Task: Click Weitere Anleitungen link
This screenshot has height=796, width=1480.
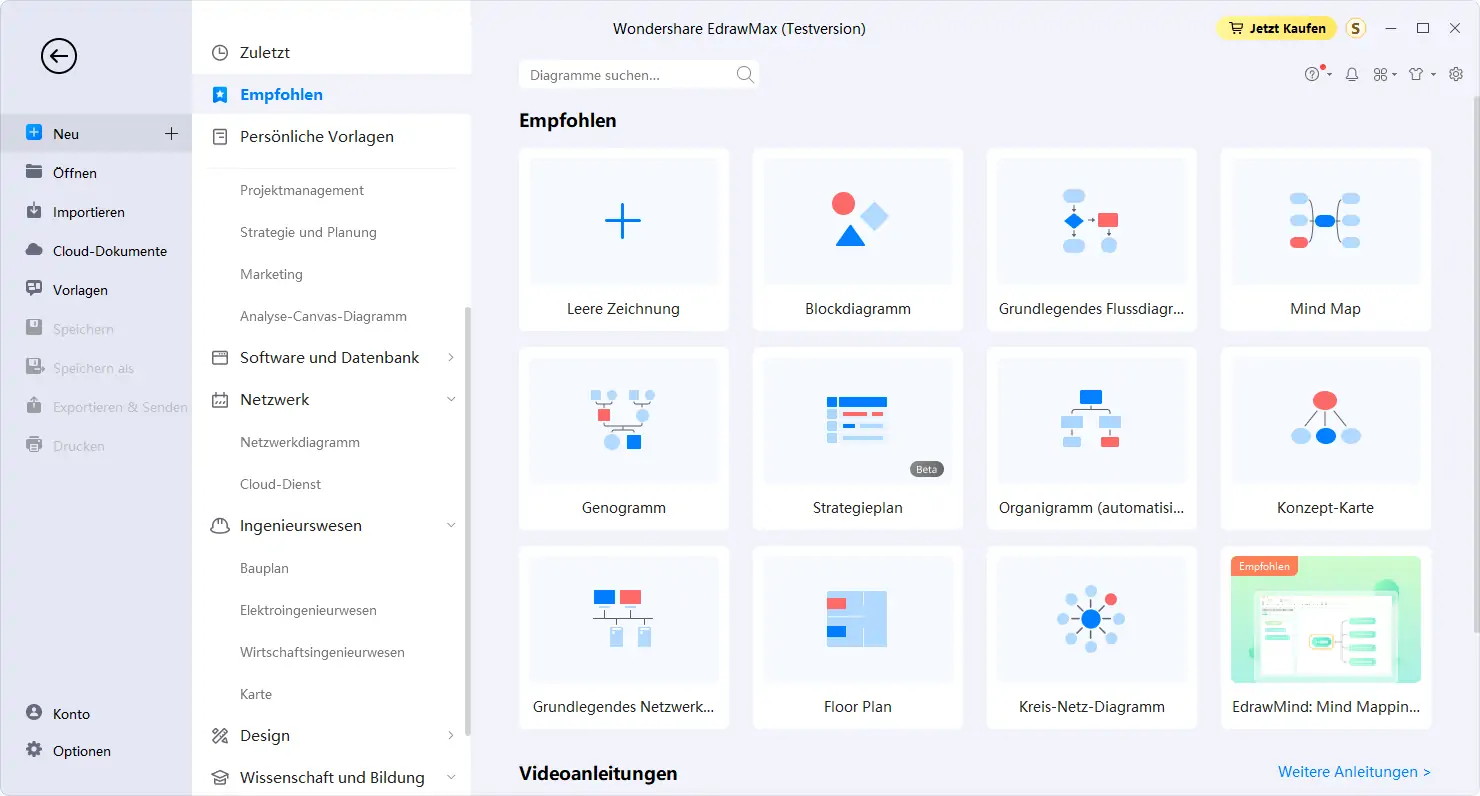Action: [x=1354, y=772]
